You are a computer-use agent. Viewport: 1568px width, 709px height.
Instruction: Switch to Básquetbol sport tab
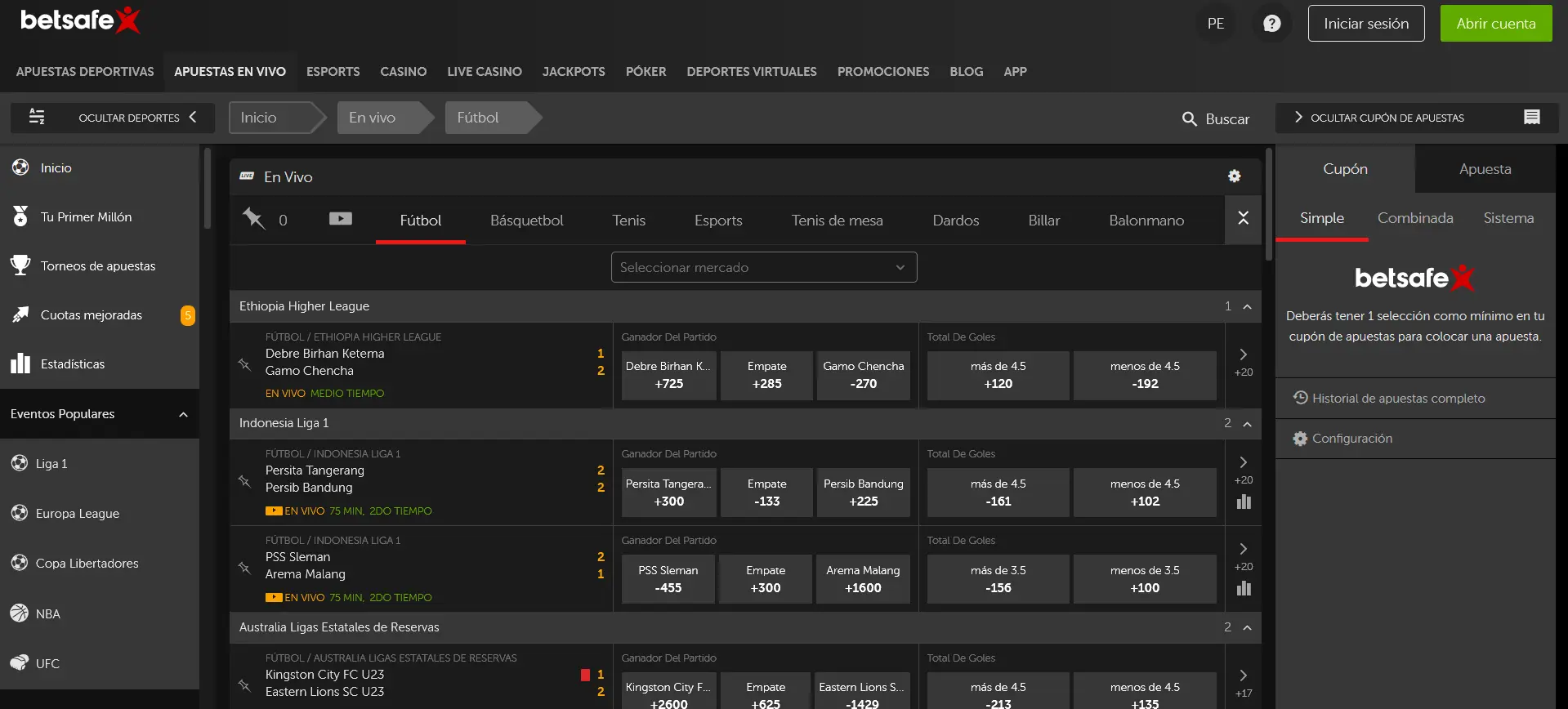[526, 221]
